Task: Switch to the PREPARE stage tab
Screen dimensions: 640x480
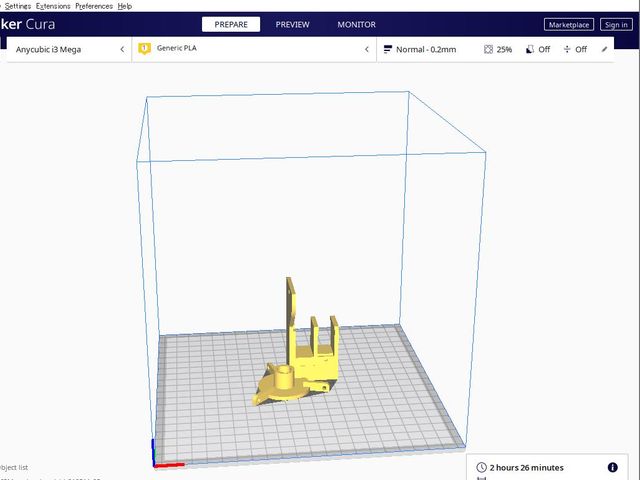Action: coord(231,24)
